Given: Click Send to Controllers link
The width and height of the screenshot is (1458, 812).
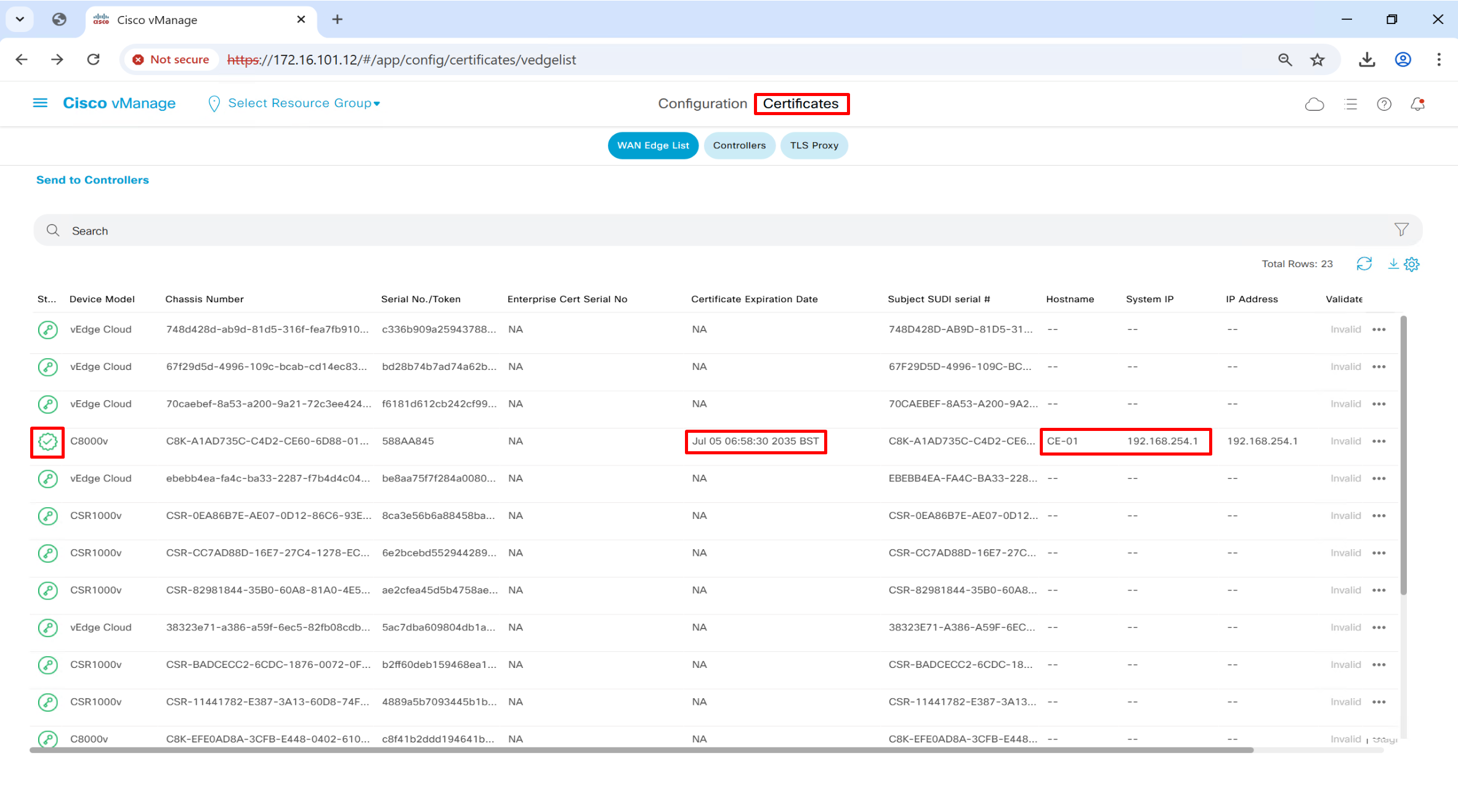Looking at the screenshot, I should point(92,180).
